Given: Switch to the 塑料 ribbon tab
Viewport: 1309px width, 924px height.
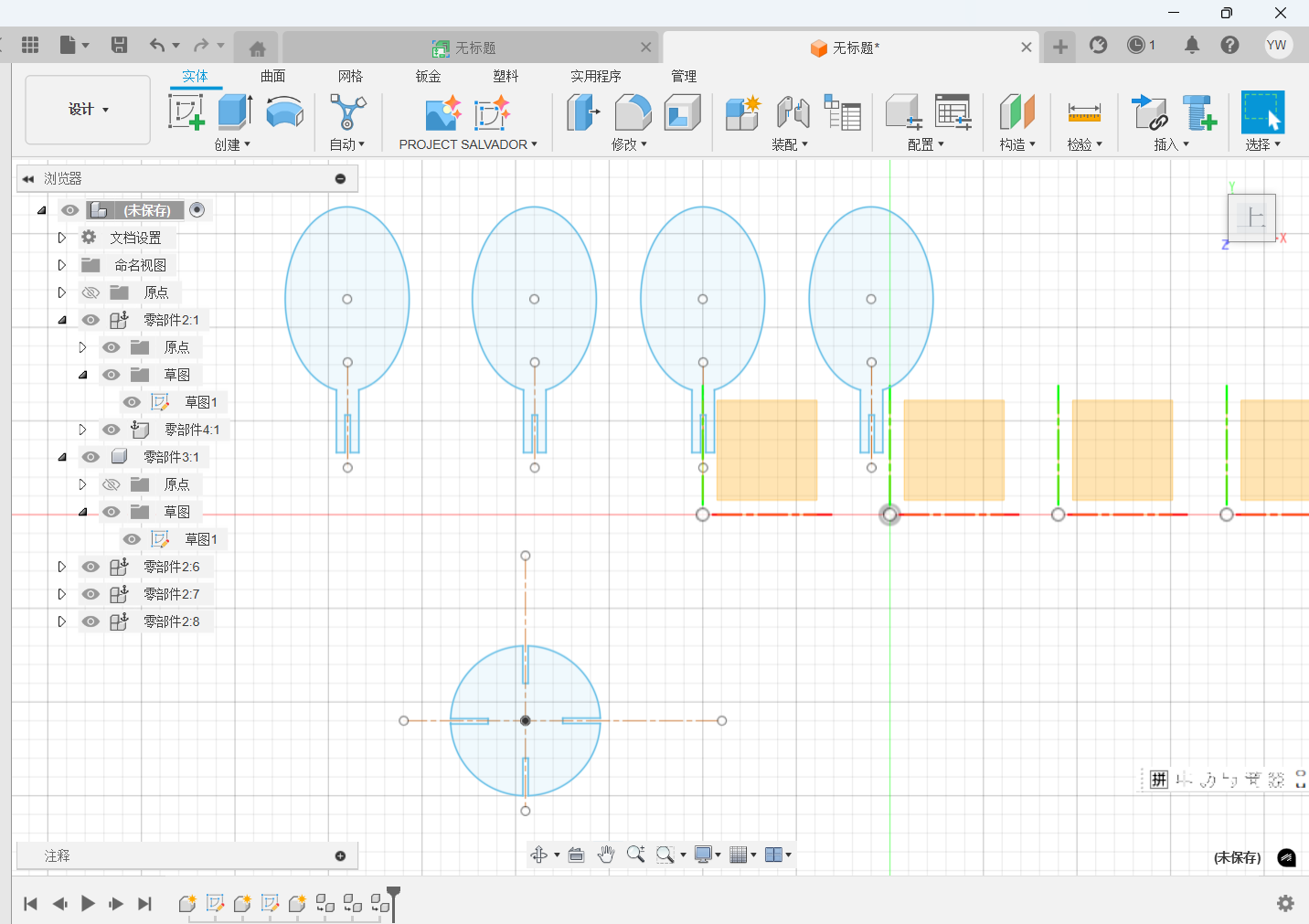Looking at the screenshot, I should click(x=506, y=76).
